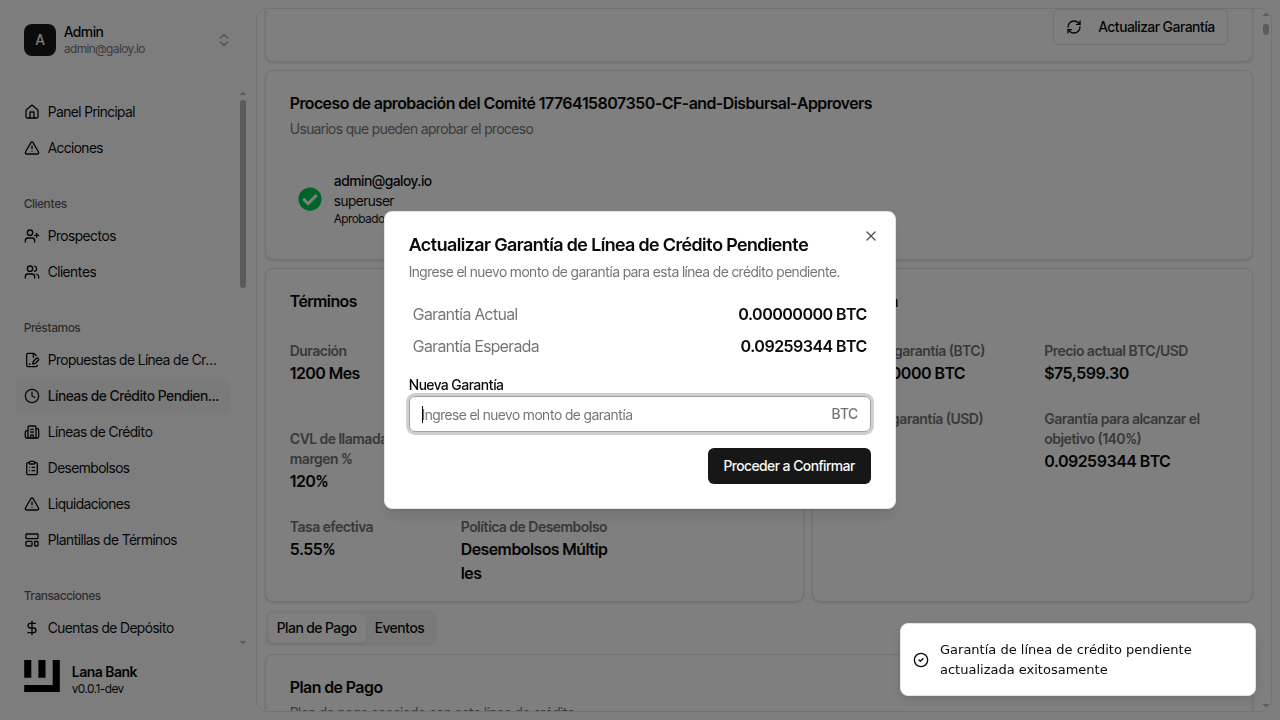The image size is (1280, 720).
Task: Click the clock icon for Líneas de Crédito Pendientes
Action: pyautogui.click(x=33, y=395)
